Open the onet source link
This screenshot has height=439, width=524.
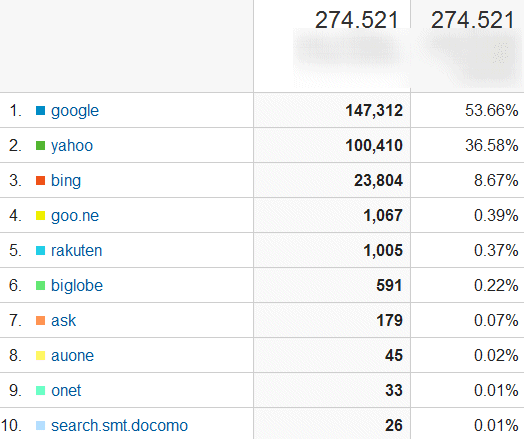(x=66, y=391)
